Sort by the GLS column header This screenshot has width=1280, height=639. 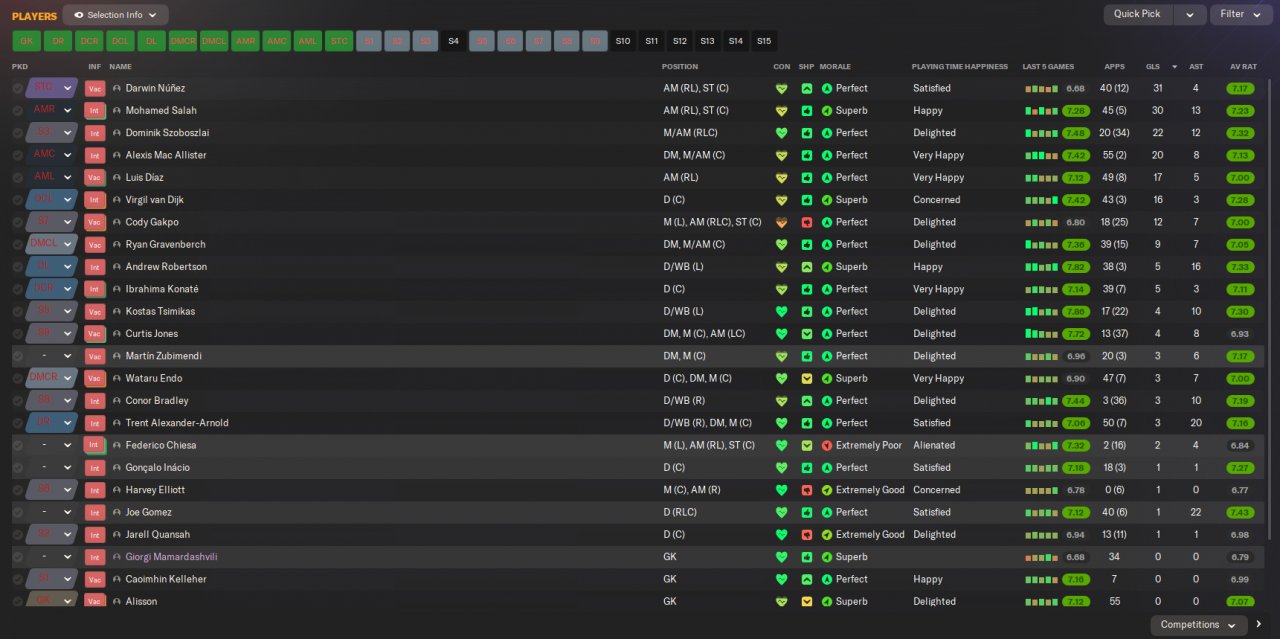(x=1152, y=66)
